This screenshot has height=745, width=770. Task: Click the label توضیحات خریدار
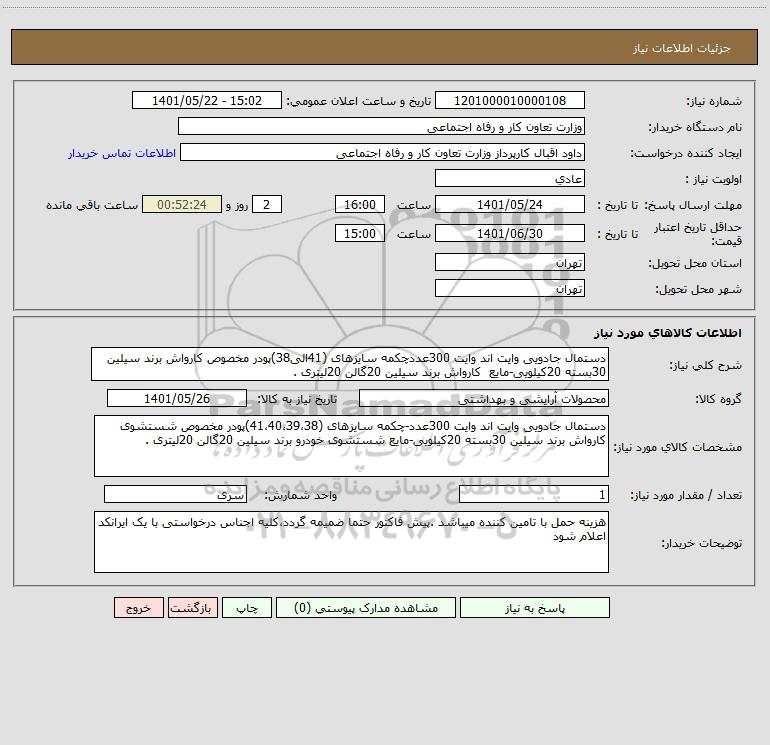(702, 543)
